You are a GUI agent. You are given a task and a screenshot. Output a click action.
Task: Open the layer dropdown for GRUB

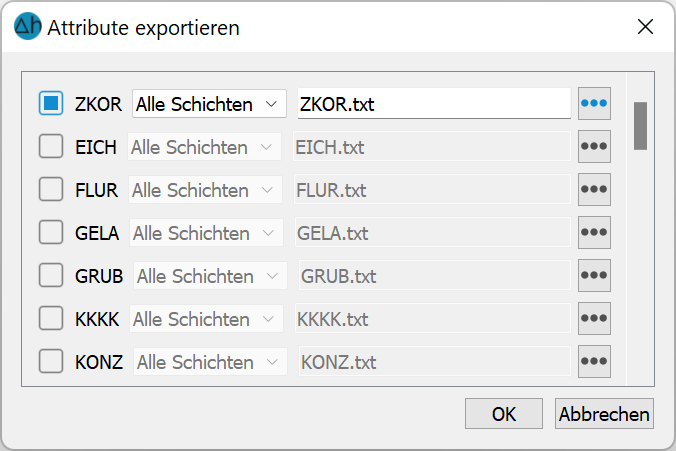[x=210, y=276]
